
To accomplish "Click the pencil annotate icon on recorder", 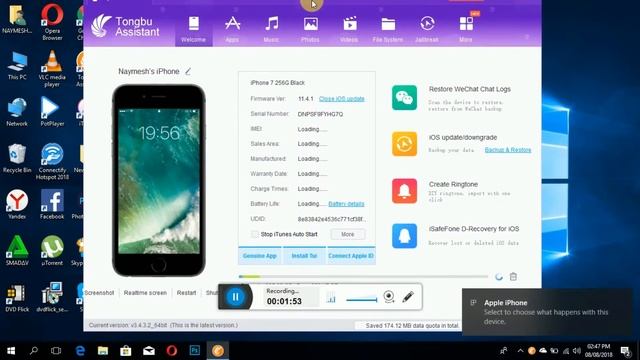I will (x=408, y=297).
